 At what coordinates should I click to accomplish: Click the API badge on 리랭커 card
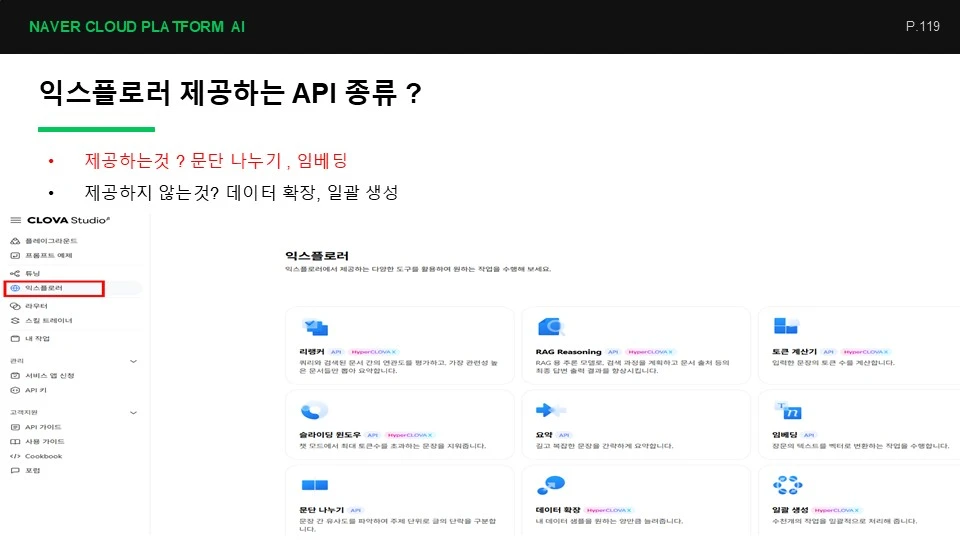click(x=336, y=352)
